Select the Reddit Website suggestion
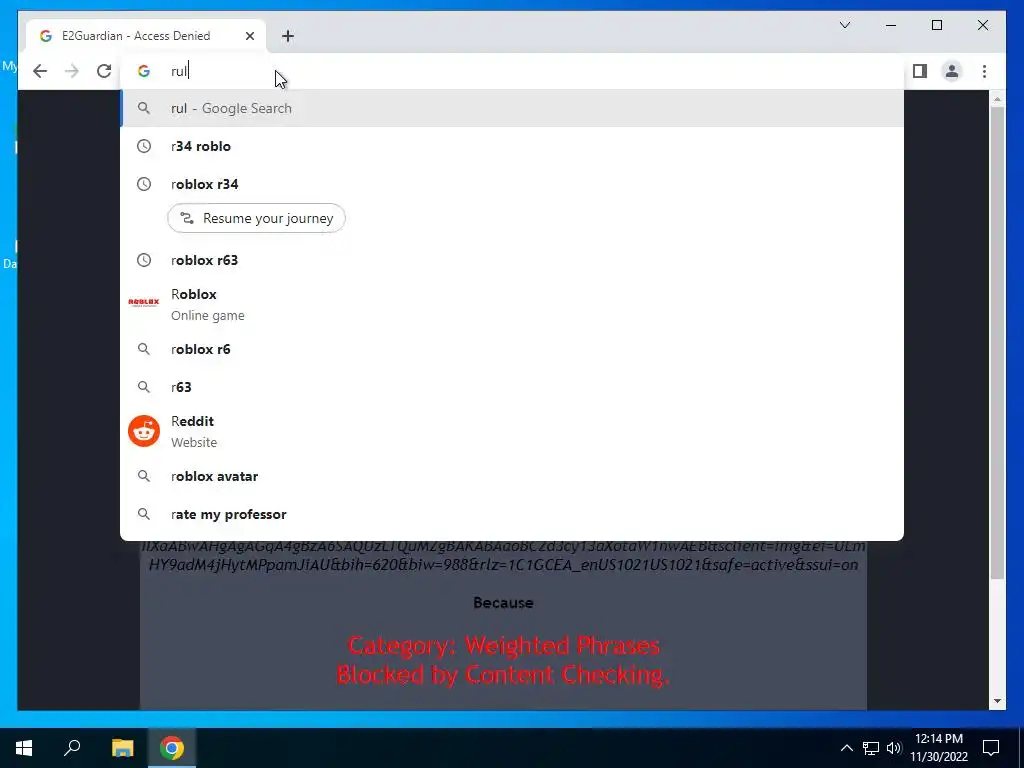Image resolution: width=1024 pixels, height=768 pixels. 512,431
